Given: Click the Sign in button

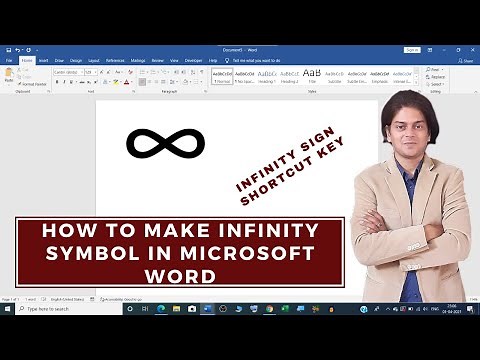Looking at the screenshot, I should click(412, 50).
